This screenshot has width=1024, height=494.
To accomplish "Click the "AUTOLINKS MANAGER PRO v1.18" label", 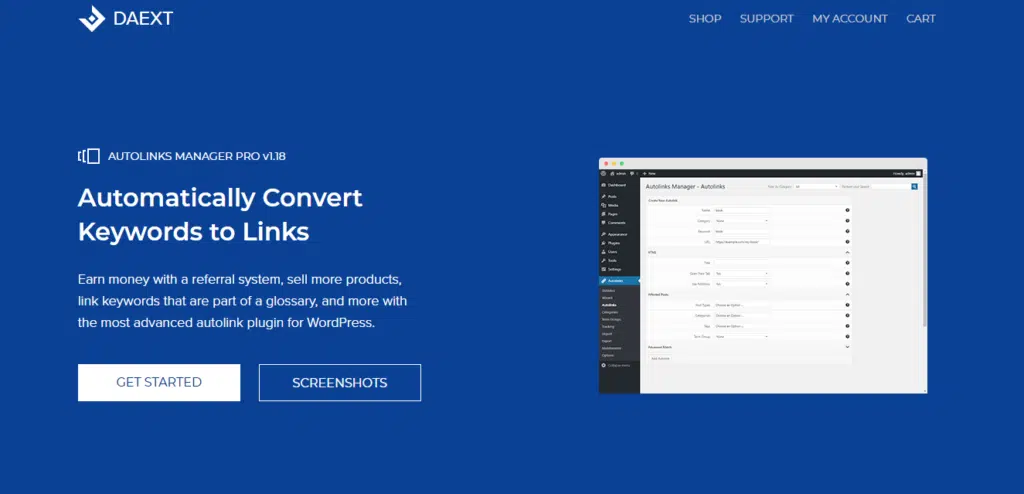I will [197, 156].
